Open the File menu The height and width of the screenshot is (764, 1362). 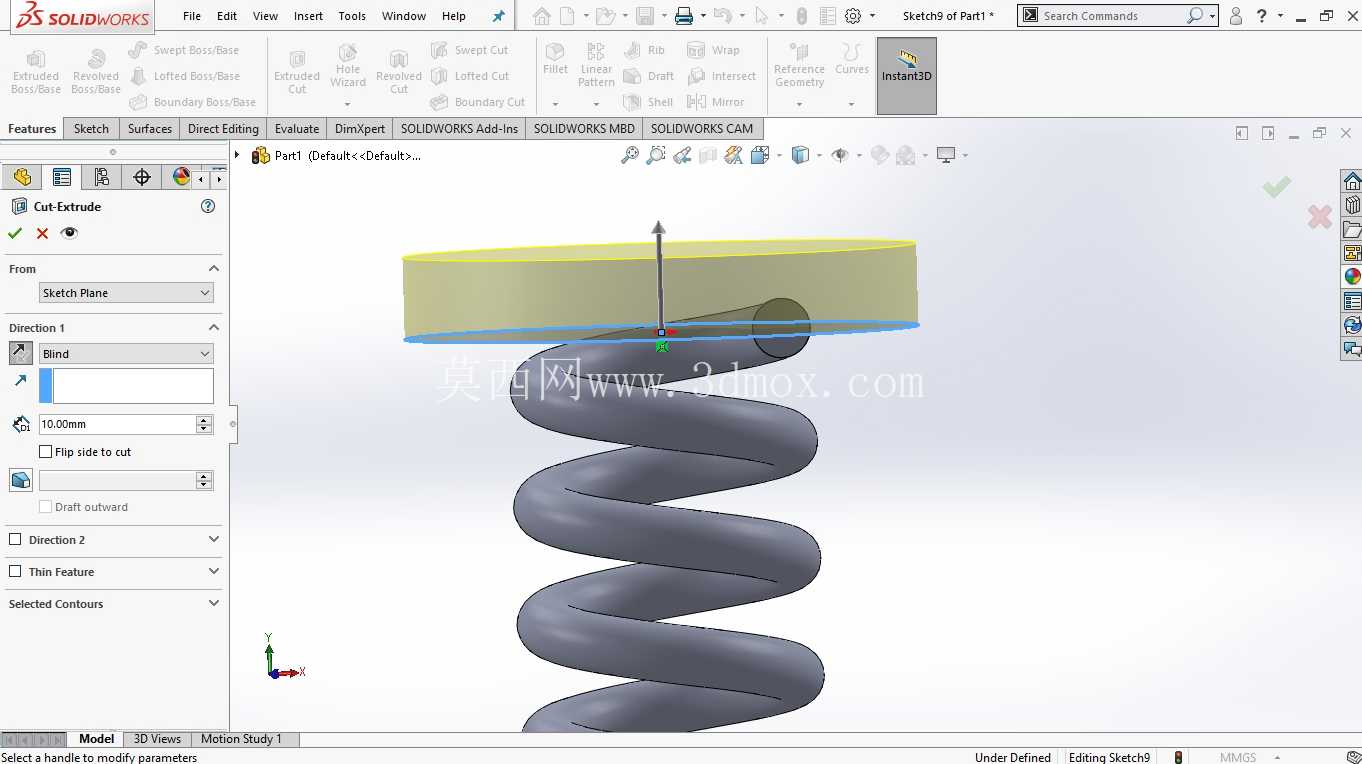[192, 16]
